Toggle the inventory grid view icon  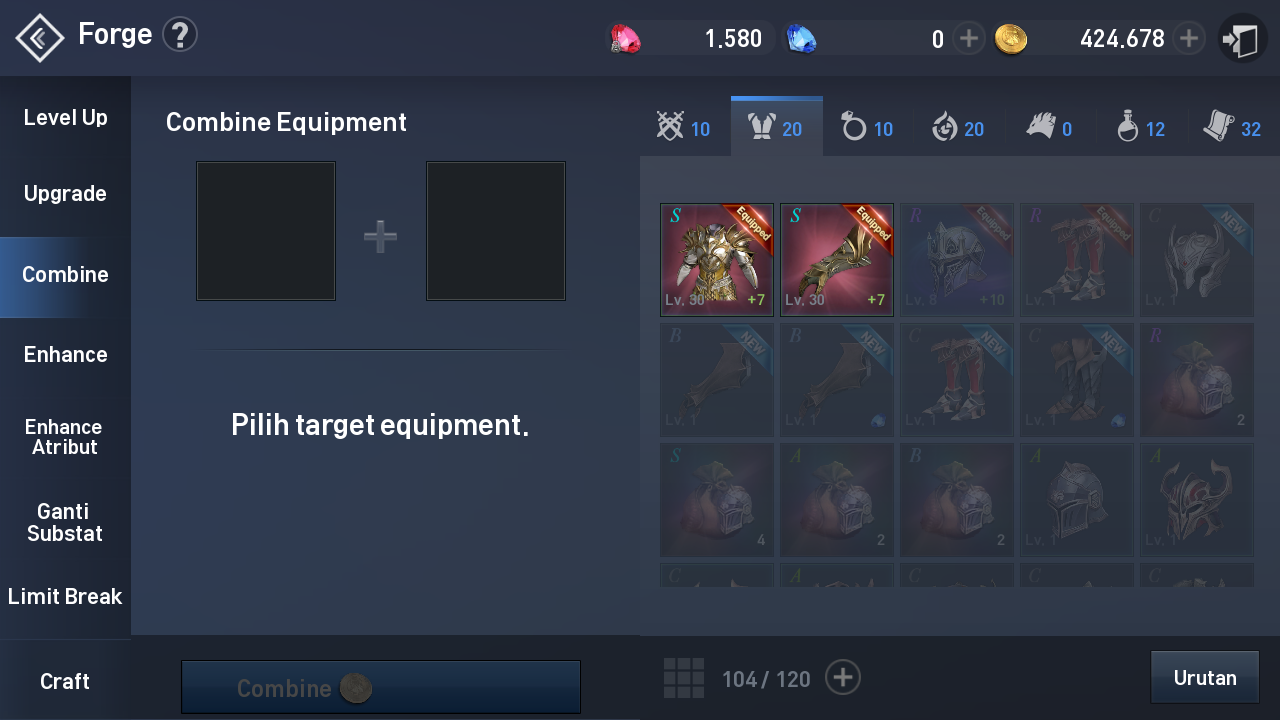[x=684, y=678]
